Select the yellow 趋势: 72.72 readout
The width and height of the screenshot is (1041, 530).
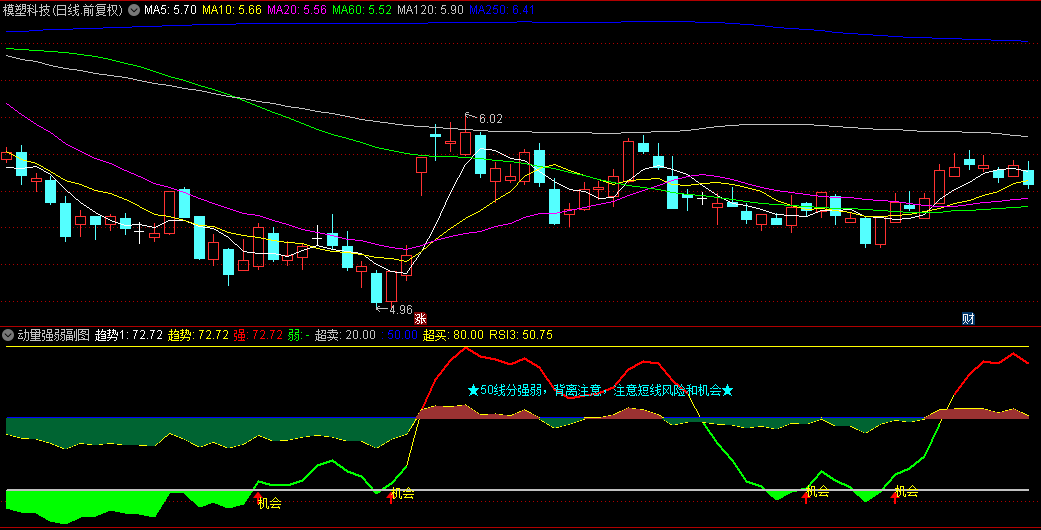coord(198,335)
